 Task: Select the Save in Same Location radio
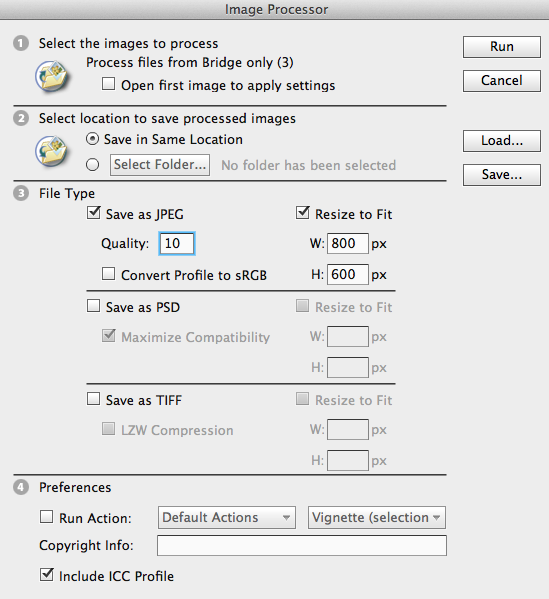coord(92,139)
